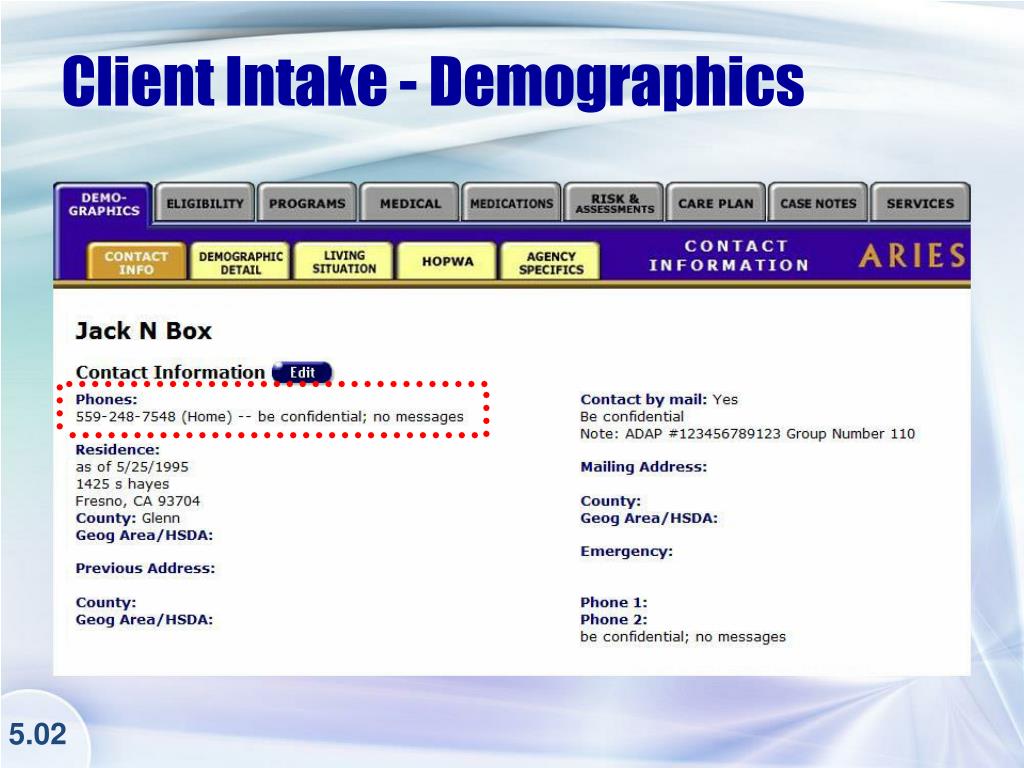This screenshot has width=1024, height=768.
Task: Click the street address 1425 s hayes
Action: click(x=122, y=484)
